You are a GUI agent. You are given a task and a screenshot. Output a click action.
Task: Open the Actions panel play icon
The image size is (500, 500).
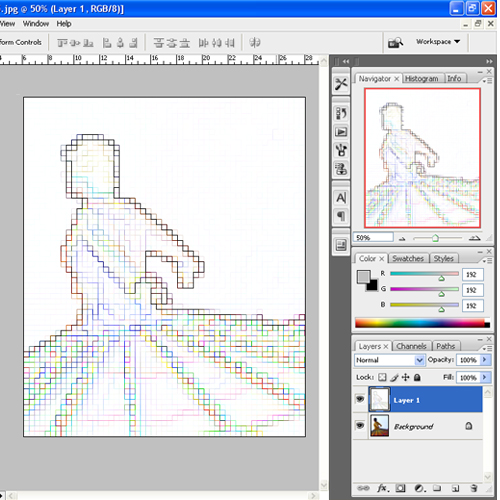click(341, 132)
